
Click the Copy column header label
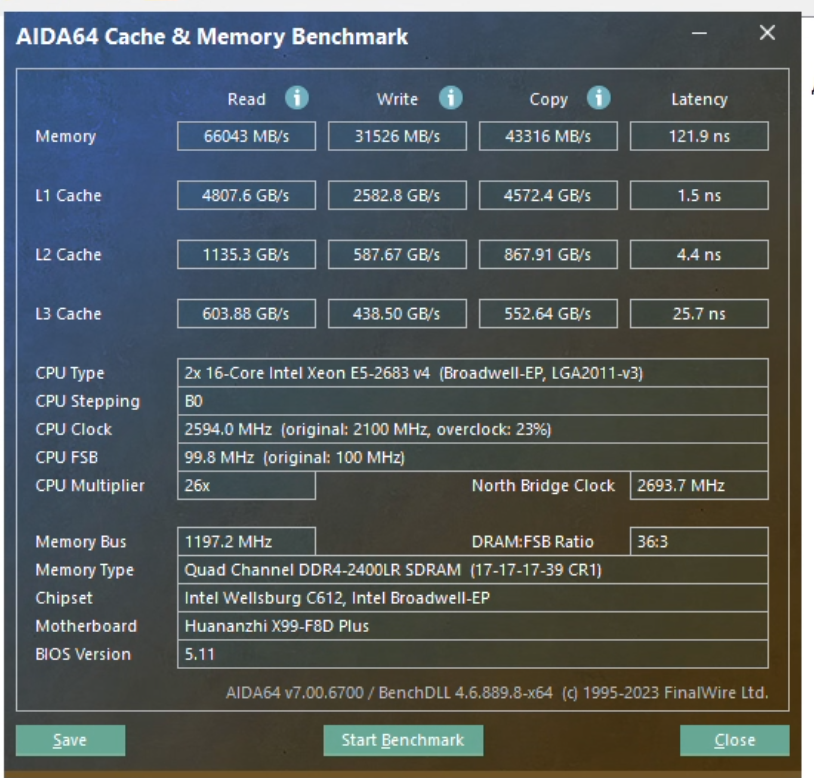[549, 99]
